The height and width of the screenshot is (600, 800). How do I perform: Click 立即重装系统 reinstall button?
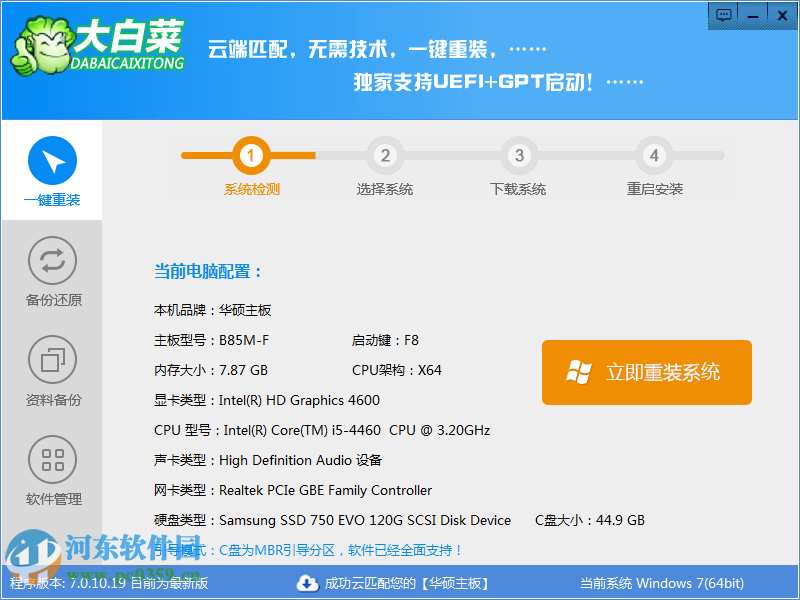646,372
